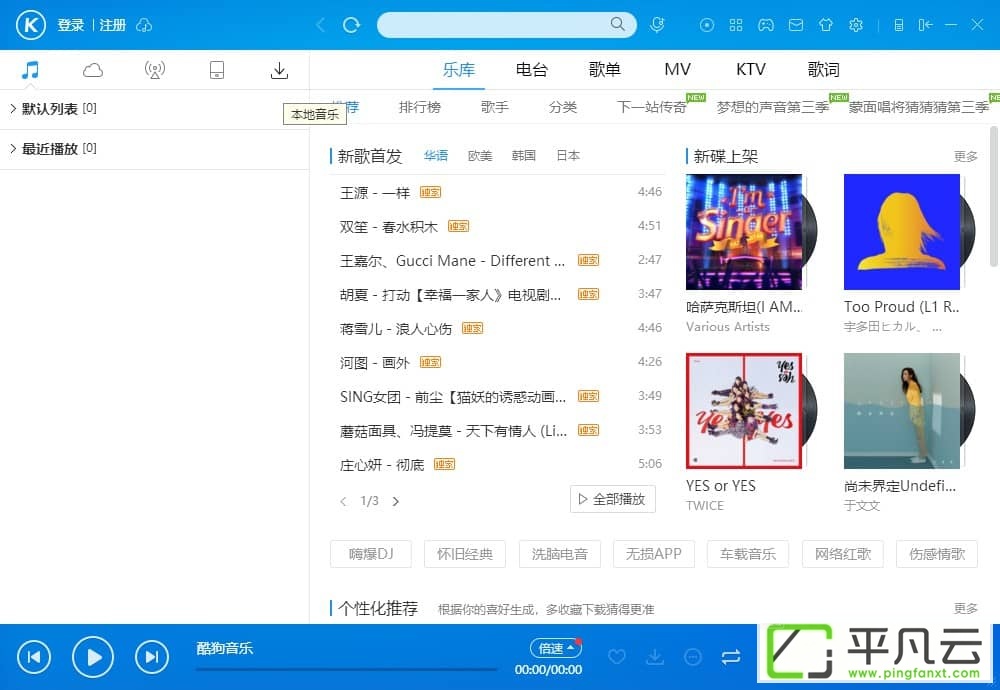Screen dimensions: 1000x690
Task: Open the settings gear icon
Action: tap(856, 25)
